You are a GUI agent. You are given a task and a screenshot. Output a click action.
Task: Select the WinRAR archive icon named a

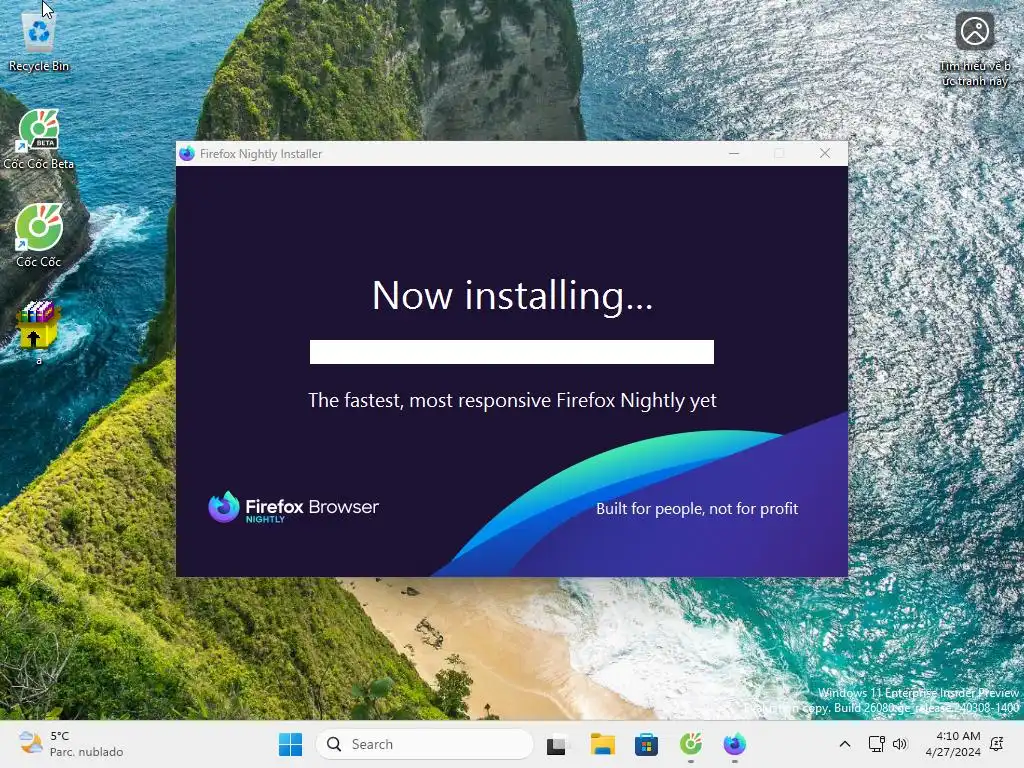coord(39,332)
